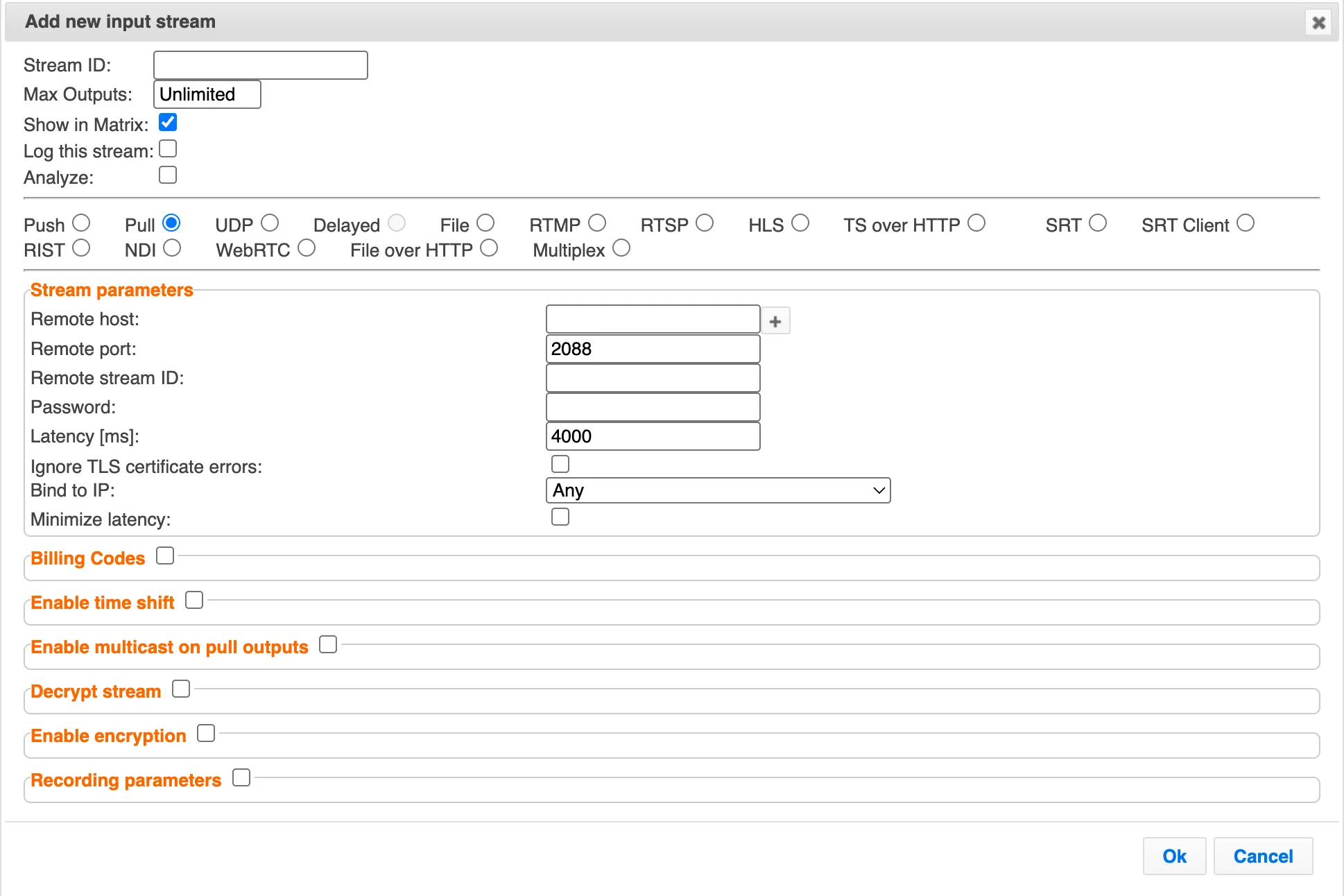1344x896 pixels.
Task: Click the Latency field showing 4000
Action: pyautogui.click(x=653, y=436)
